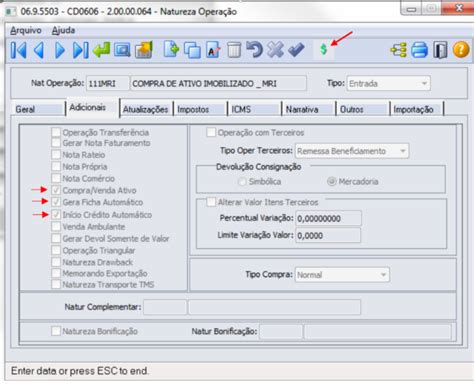Click the Percentual Variação field
Viewport: 474px width, 391px height.
coord(328,218)
